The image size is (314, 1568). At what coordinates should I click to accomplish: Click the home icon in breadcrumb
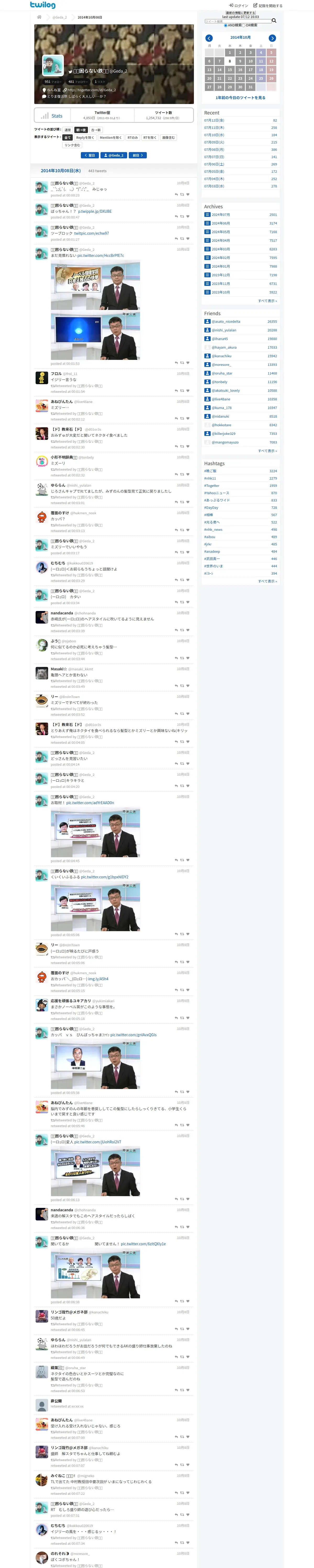tap(39, 17)
